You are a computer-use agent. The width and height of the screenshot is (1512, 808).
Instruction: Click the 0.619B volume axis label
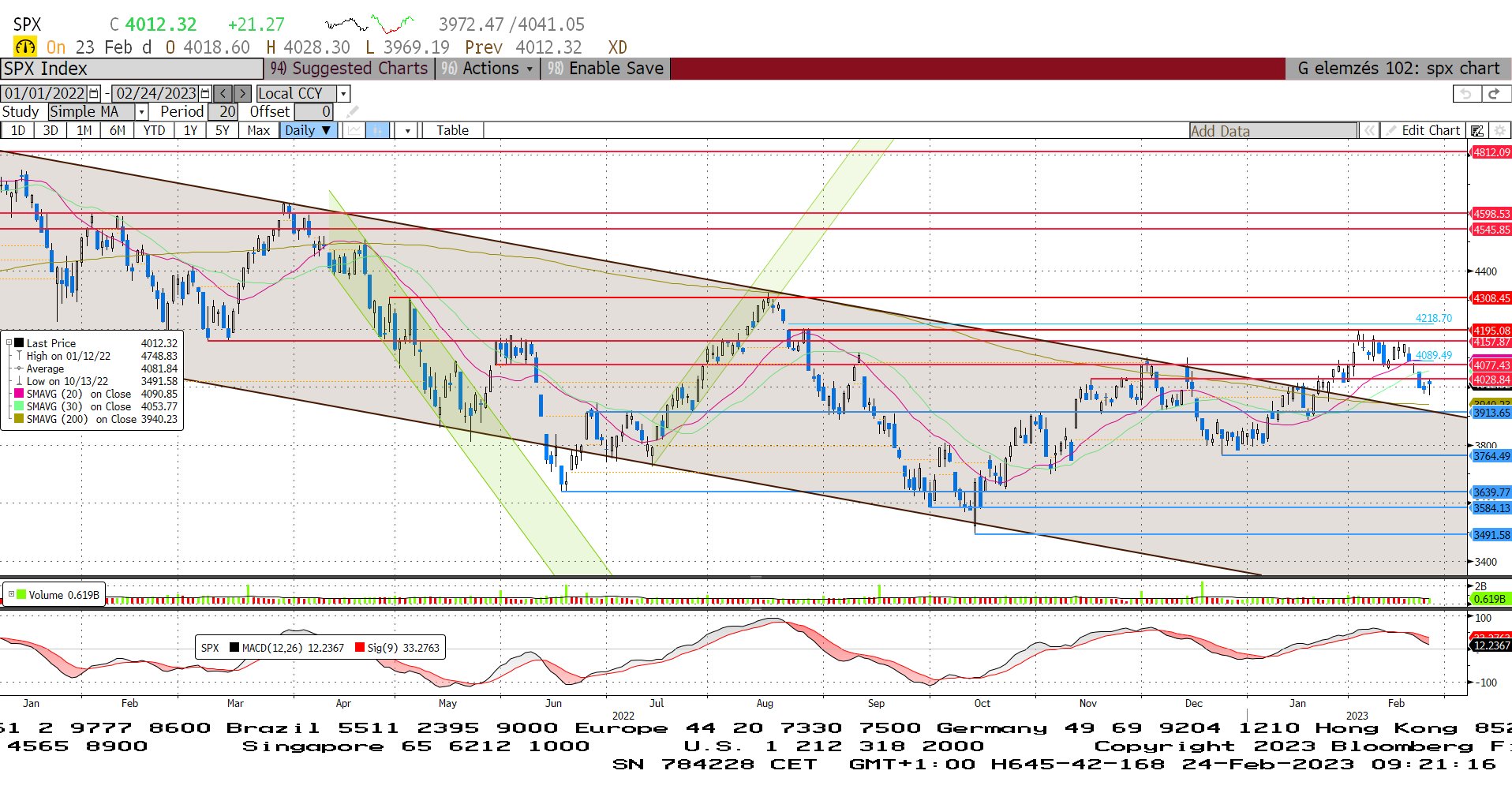coord(1491,599)
